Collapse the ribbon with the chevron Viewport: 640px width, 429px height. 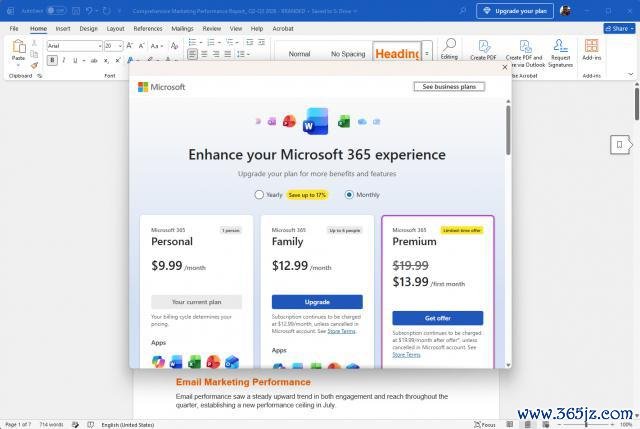[x=631, y=74]
